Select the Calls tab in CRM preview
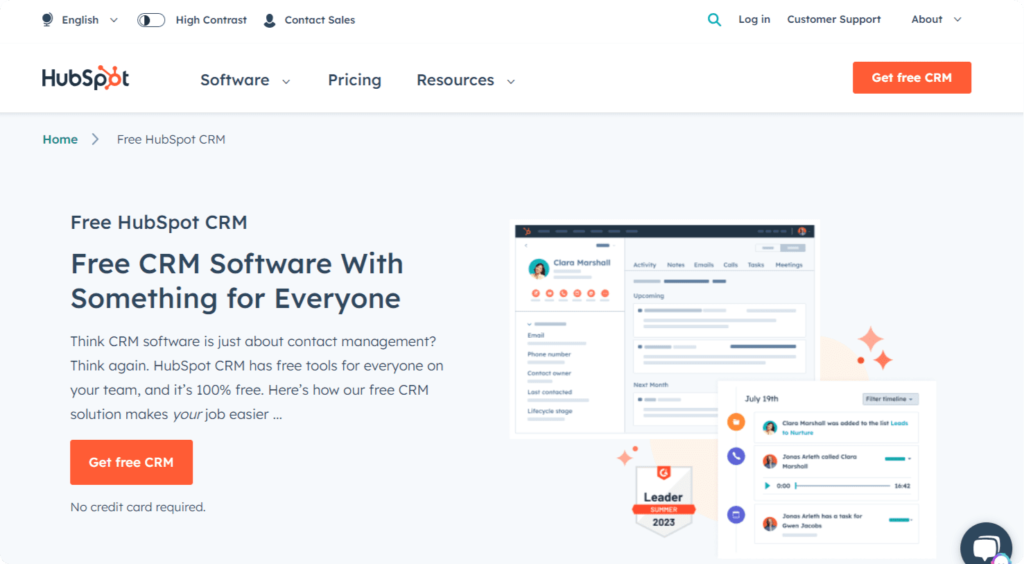The height and width of the screenshot is (564, 1024). pos(730,265)
